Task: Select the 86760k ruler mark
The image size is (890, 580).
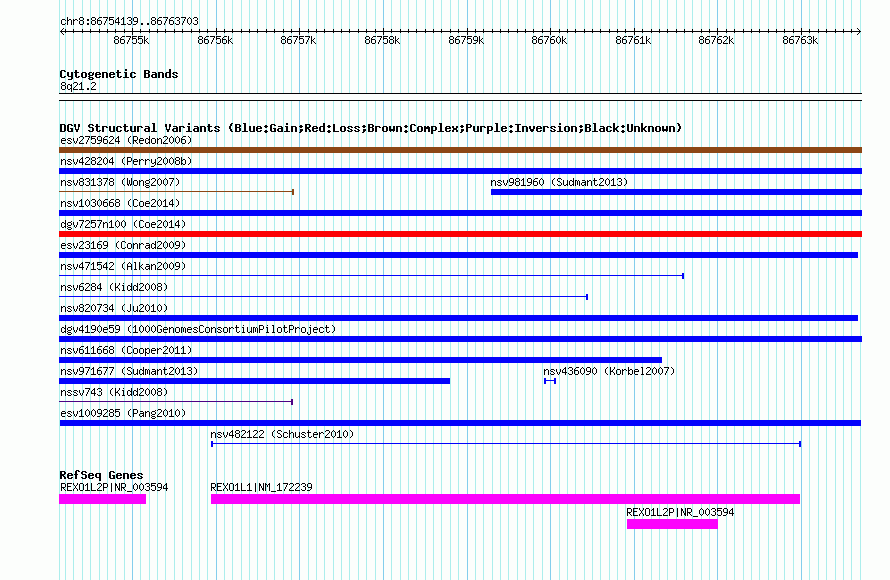Action: 549,40
